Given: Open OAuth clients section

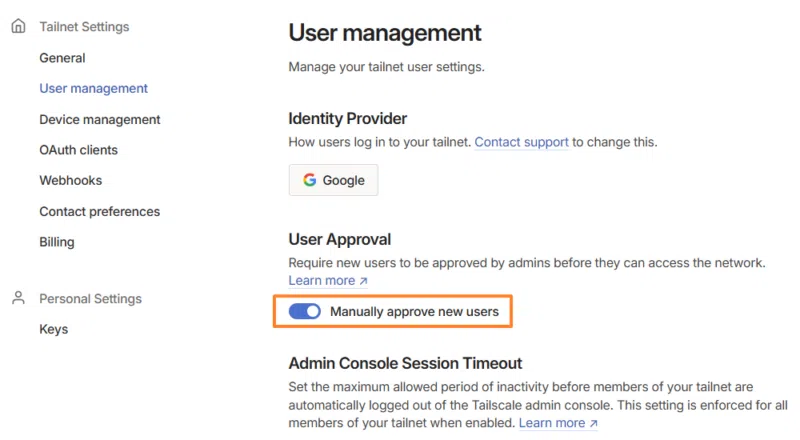Looking at the screenshot, I should tap(78, 150).
